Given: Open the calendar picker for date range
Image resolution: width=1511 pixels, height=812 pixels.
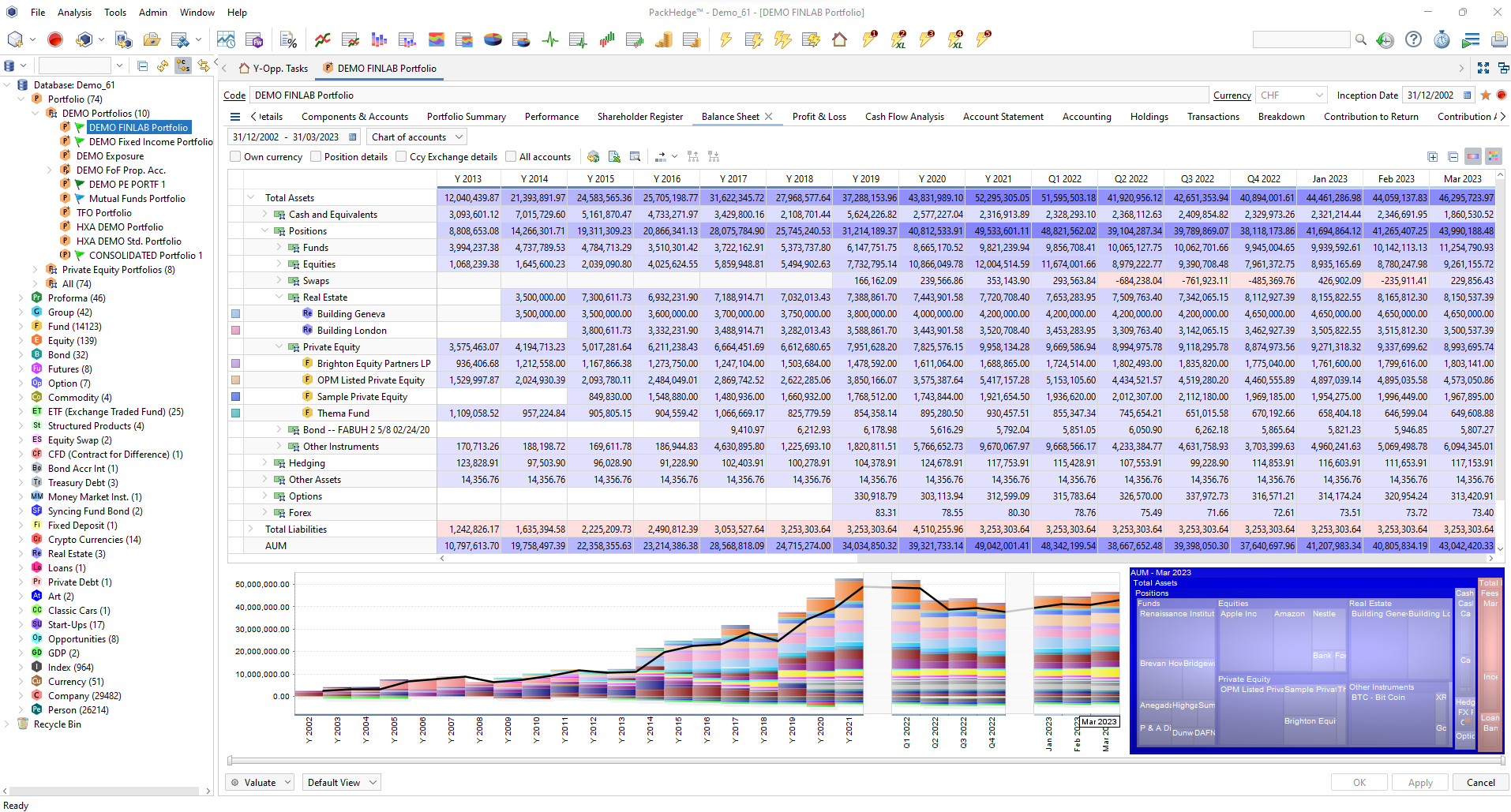Looking at the screenshot, I should 351,136.
